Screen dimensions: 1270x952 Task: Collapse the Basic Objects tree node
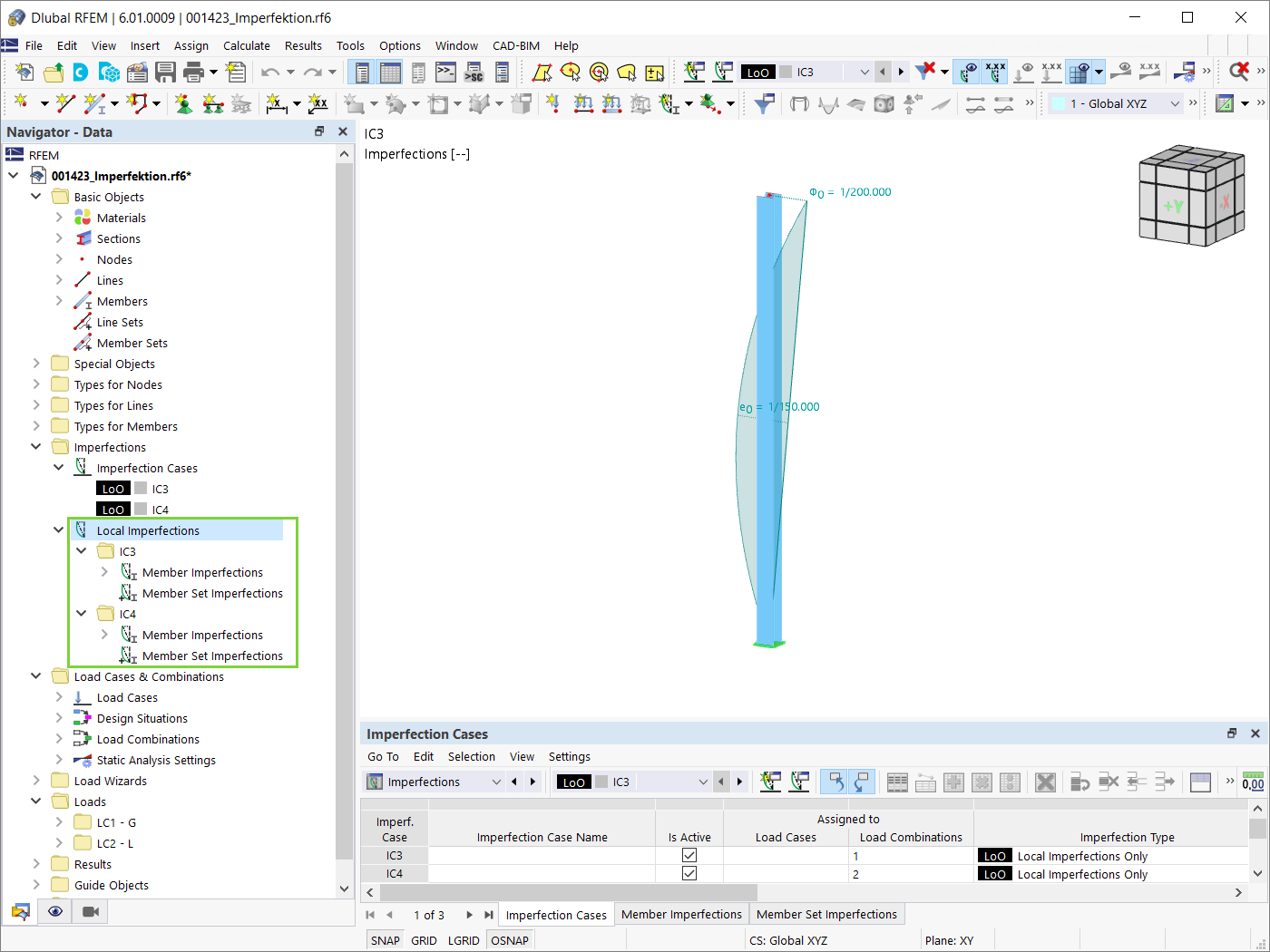[36, 197]
